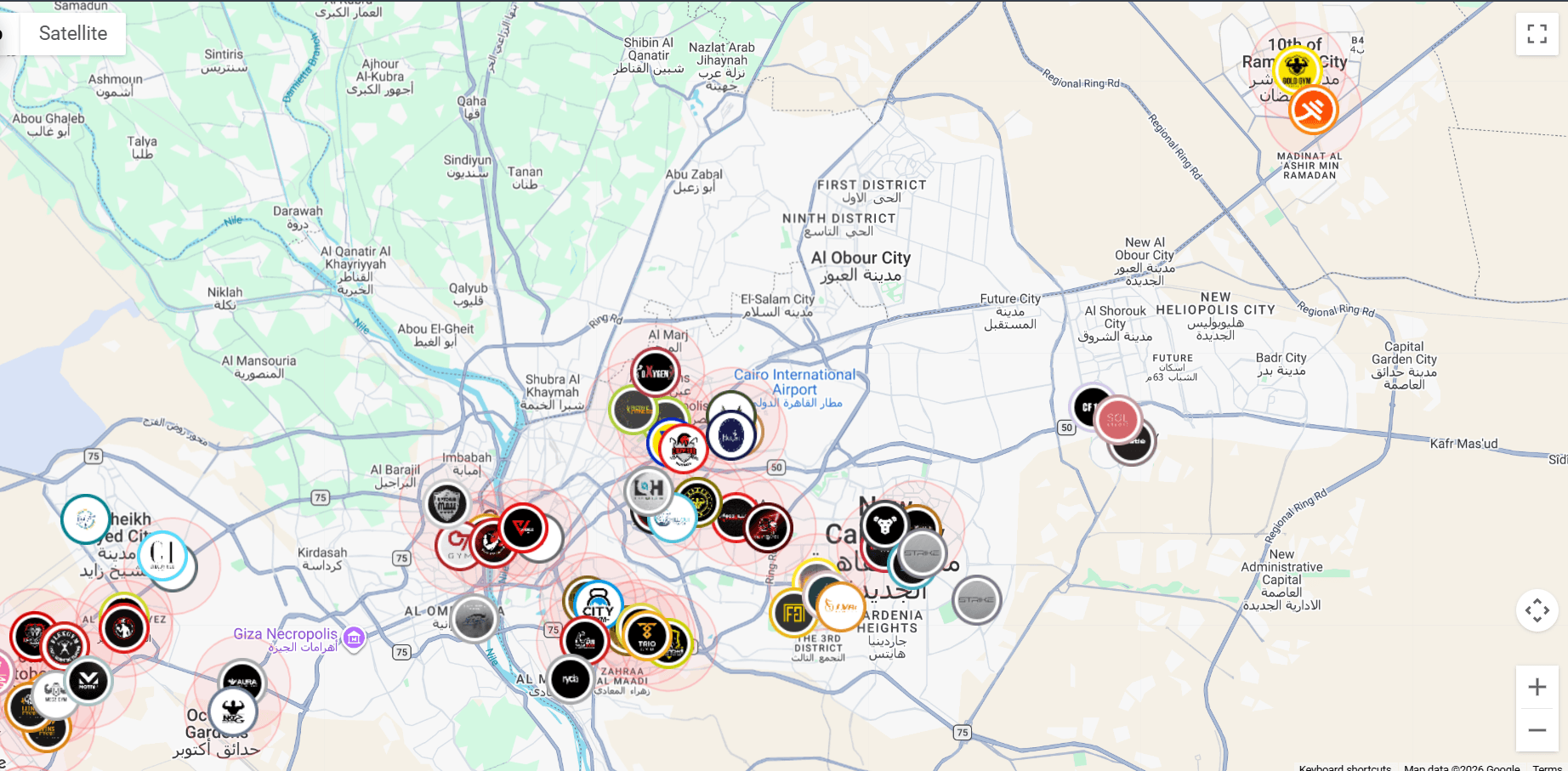Select the Flex Gym marker

[64, 647]
